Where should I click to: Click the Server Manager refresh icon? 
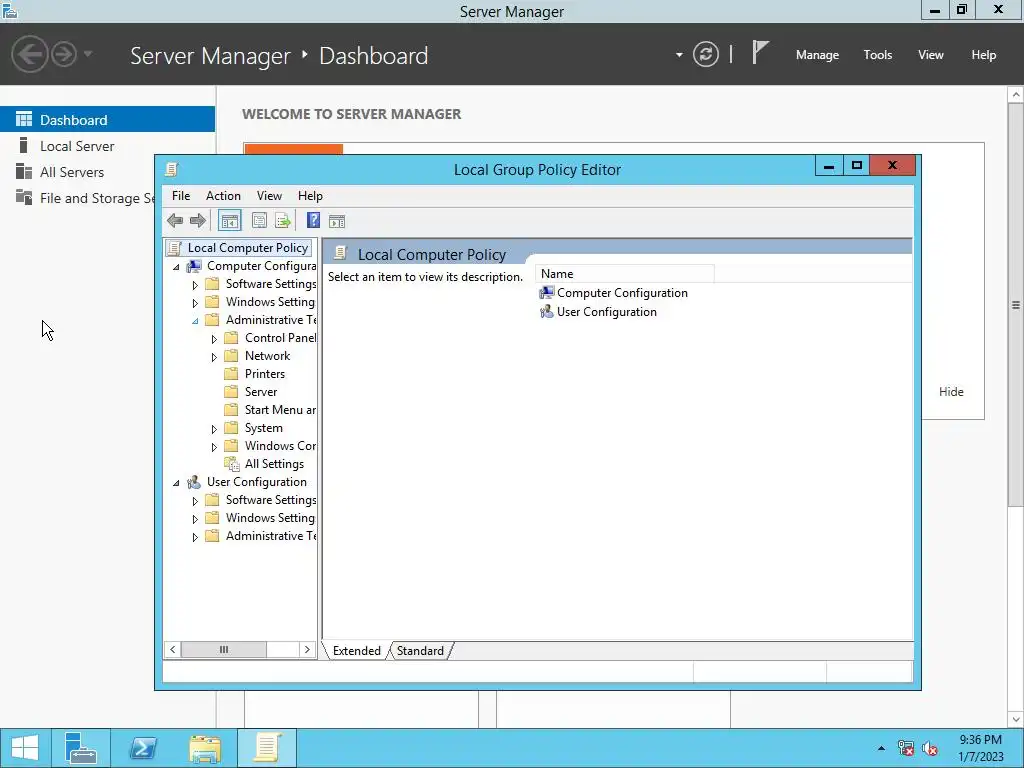coord(705,54)
